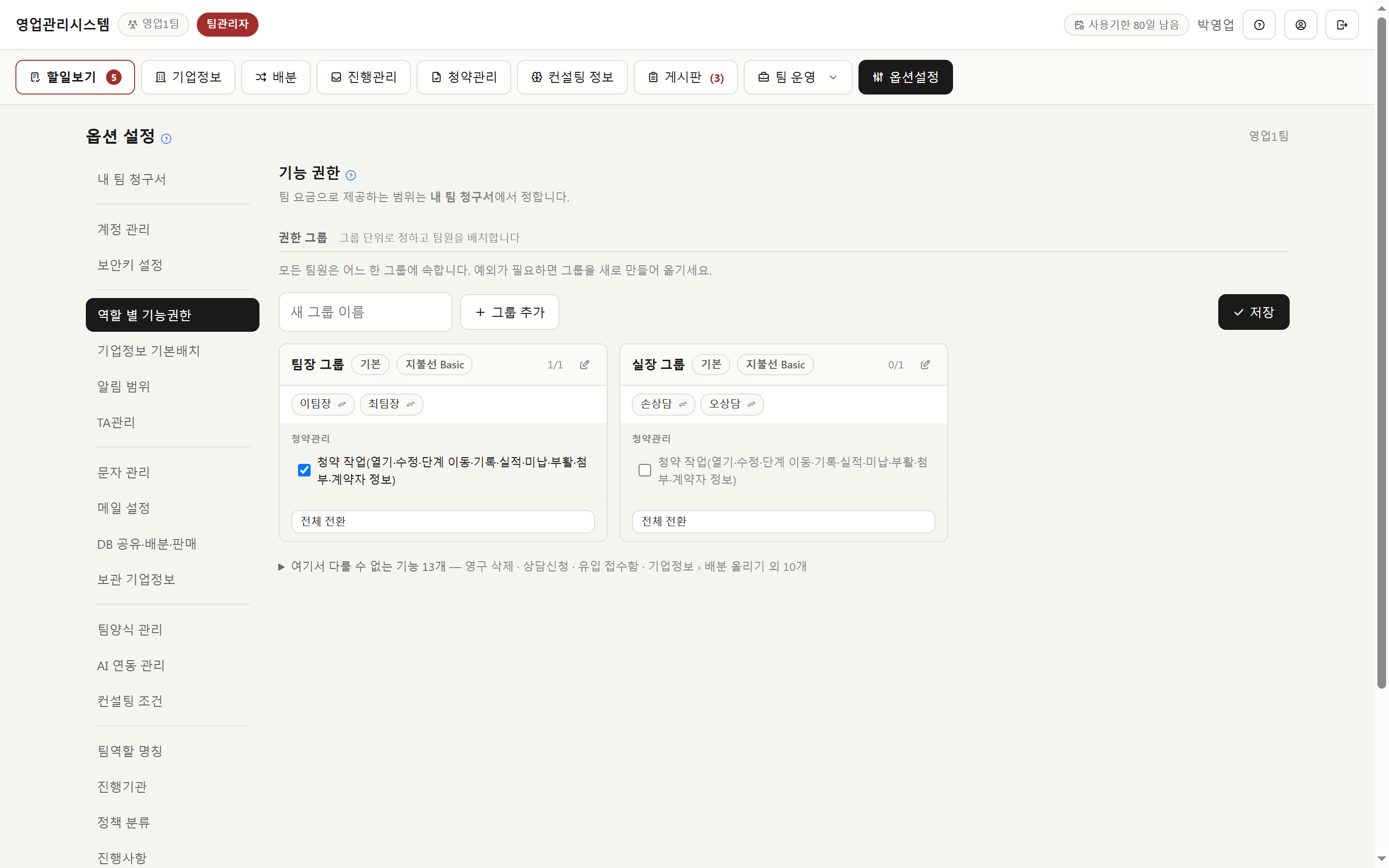
Task: Open the 배분 tab
Action: click(x=275, y=77)
